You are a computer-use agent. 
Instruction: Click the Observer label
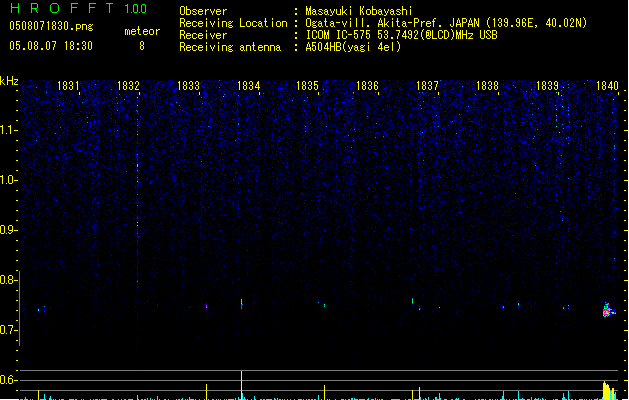[203, 11]
